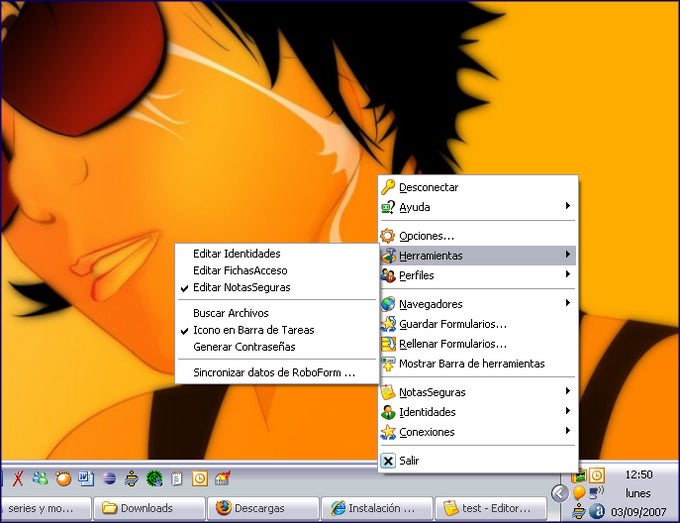Show hidden tray icons with round chevron

coord(560,494)
